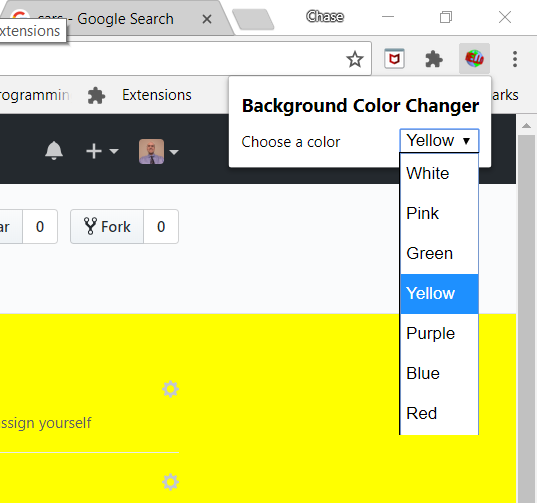This screenshot has width=537, height=503.
Task: Select Red from the color list
Action: coord(439,414)
